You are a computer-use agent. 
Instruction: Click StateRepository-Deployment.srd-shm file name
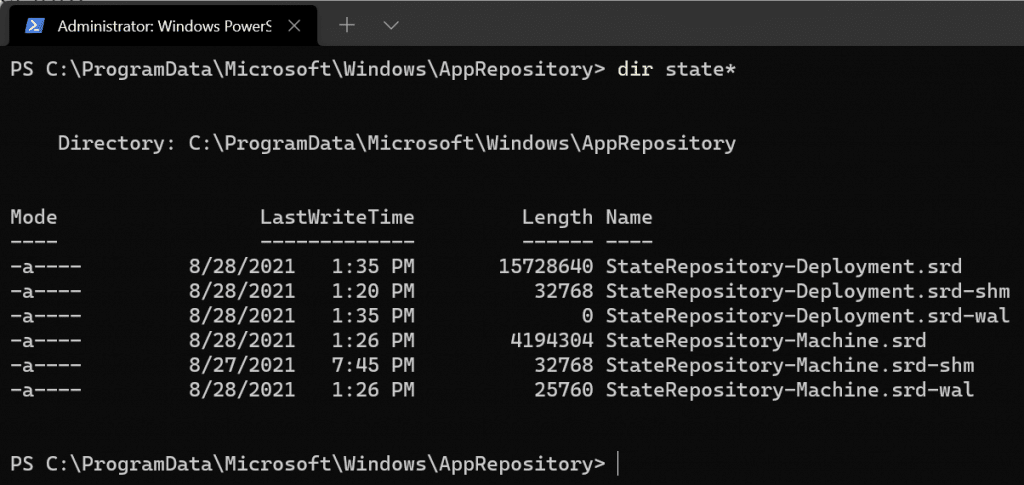(808, 292)
